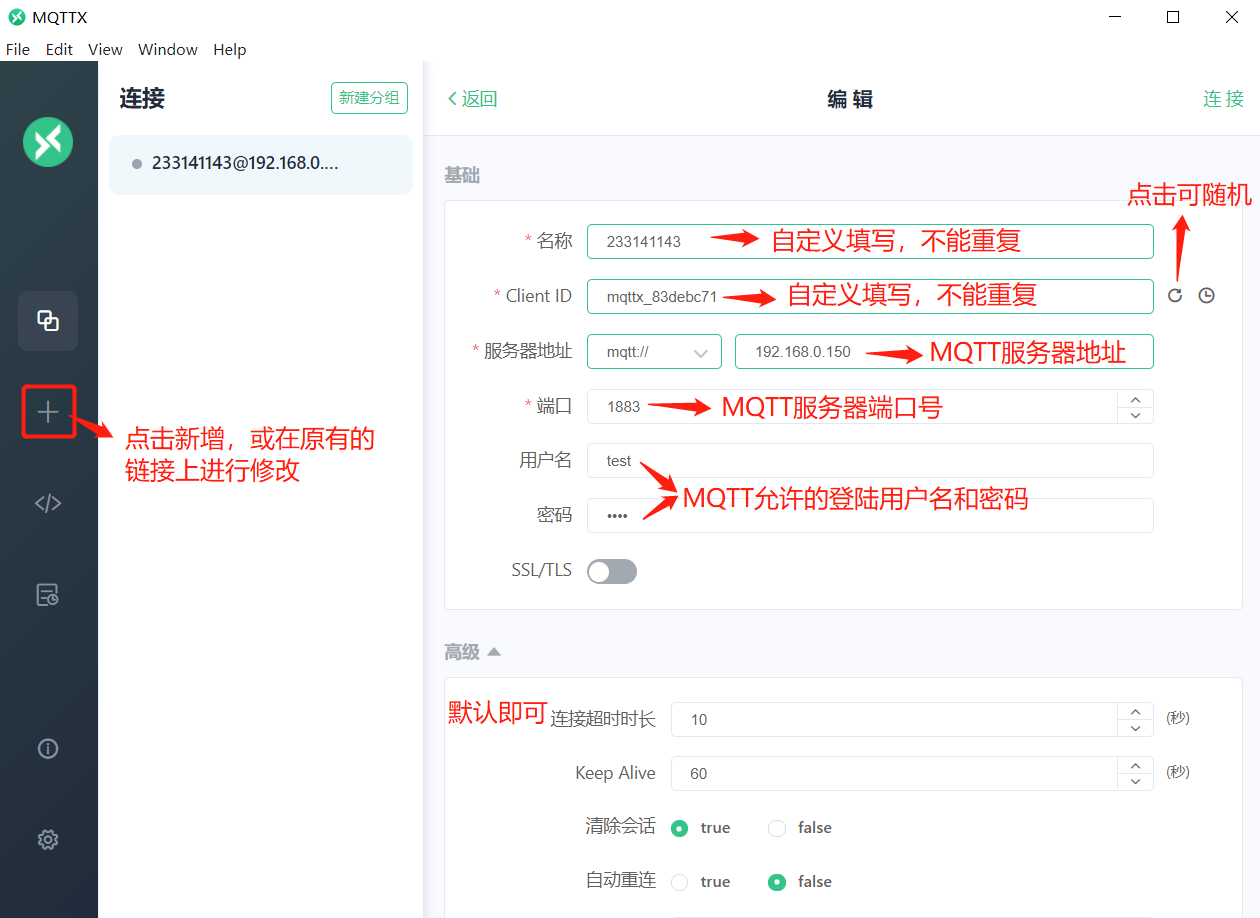
Task: Set clean session (清除会话) to false
Action: 777,828
